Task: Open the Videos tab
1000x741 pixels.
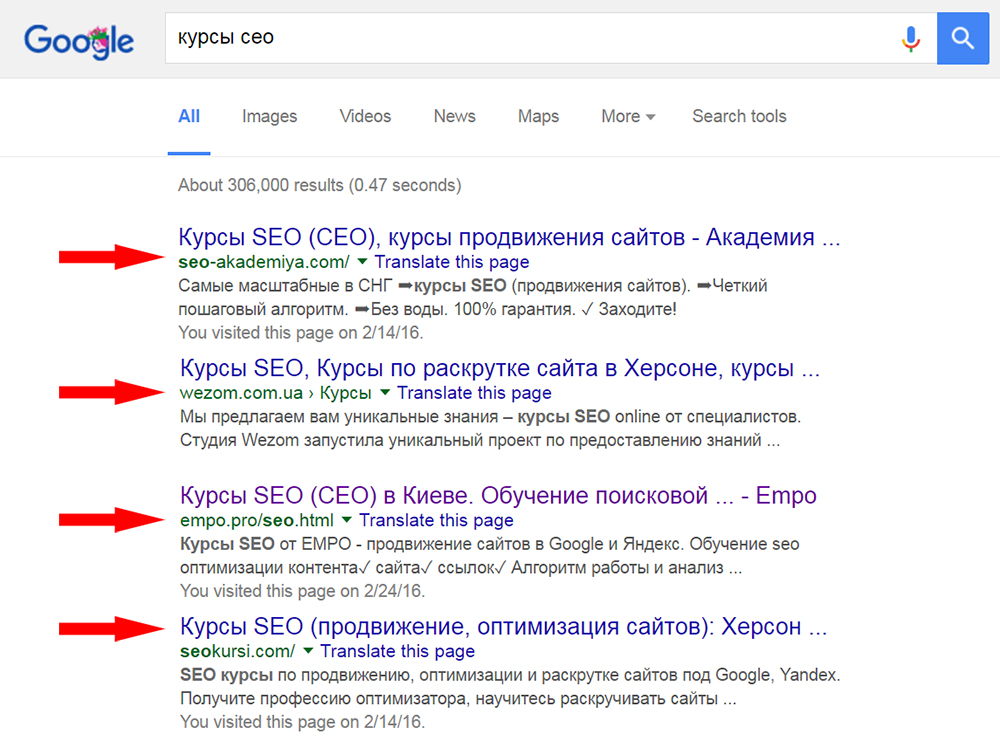Action: pyautogui.click(x=365, y=116)
